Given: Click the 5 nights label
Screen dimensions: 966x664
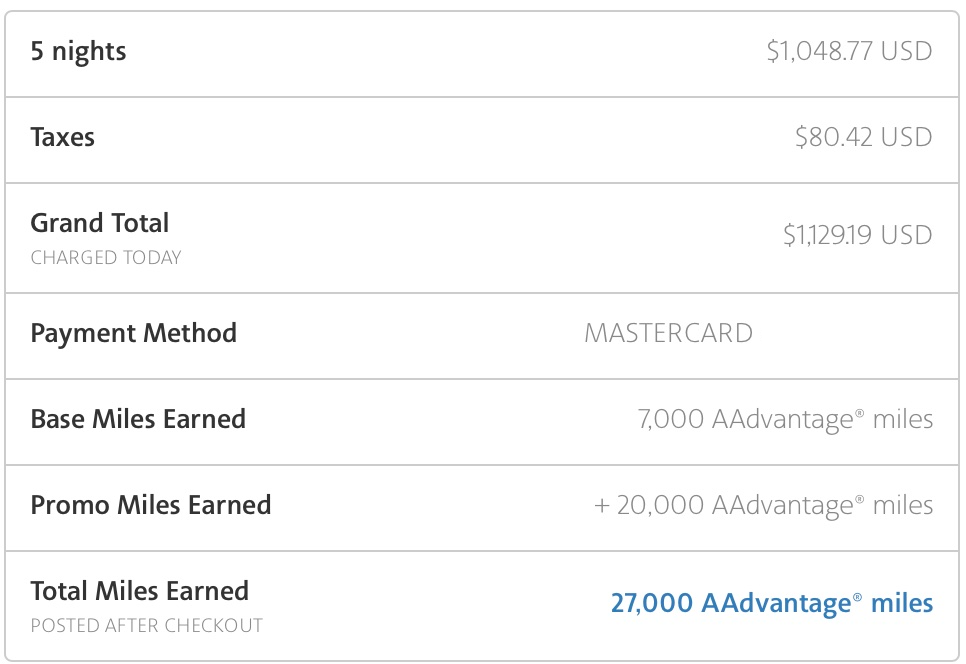Looking at the screenshot, I should 78,51.
